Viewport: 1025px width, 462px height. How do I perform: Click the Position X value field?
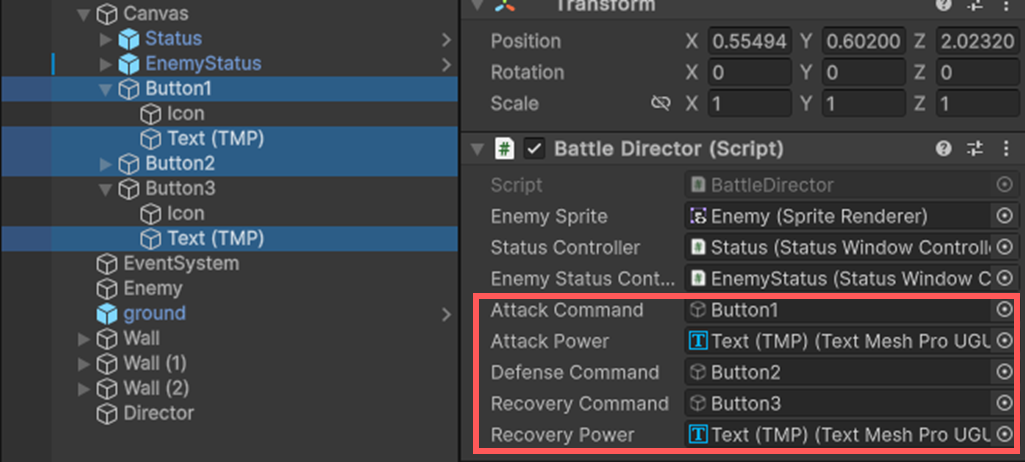tap(750, 41)
